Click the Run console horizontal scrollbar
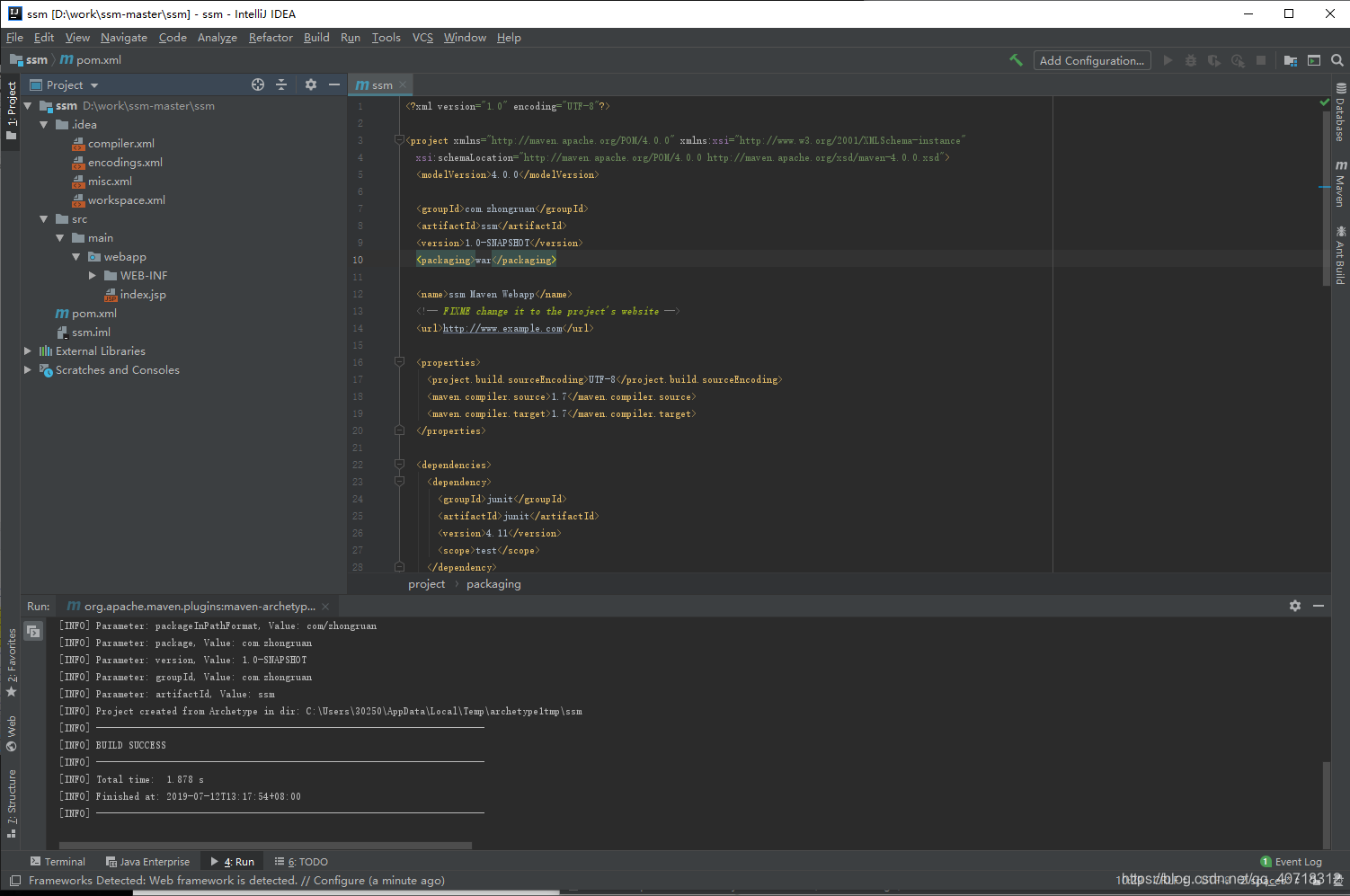Image resolution: width=1350 pixels, height=896 pixels. coord(265,846)
